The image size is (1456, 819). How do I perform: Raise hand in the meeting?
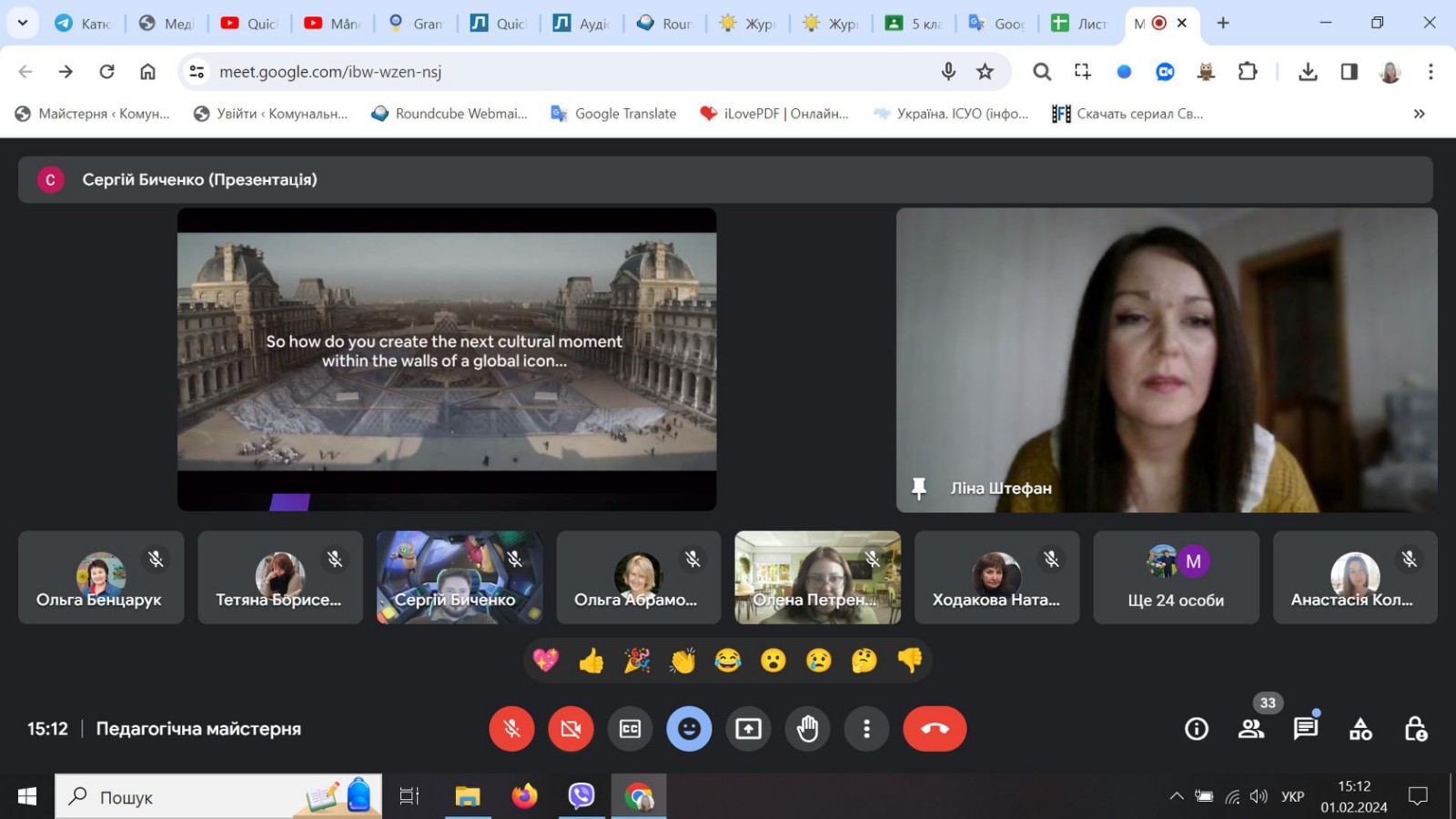[807, 729]
